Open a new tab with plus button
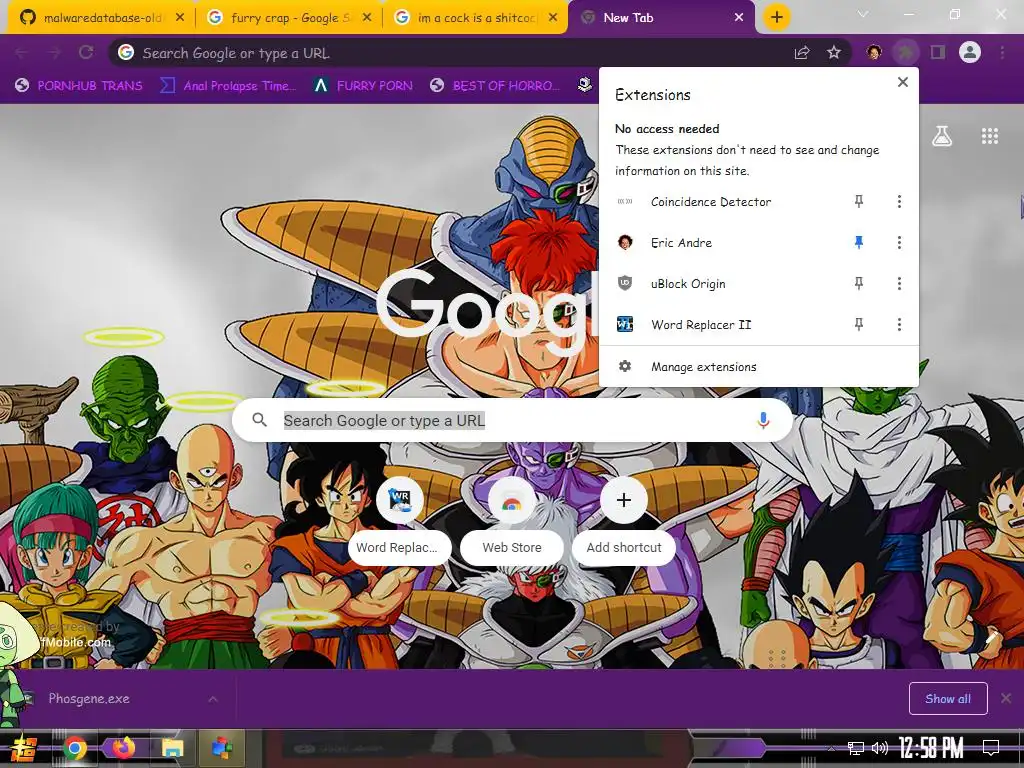1024x768 pixels. tap(776, 18)
